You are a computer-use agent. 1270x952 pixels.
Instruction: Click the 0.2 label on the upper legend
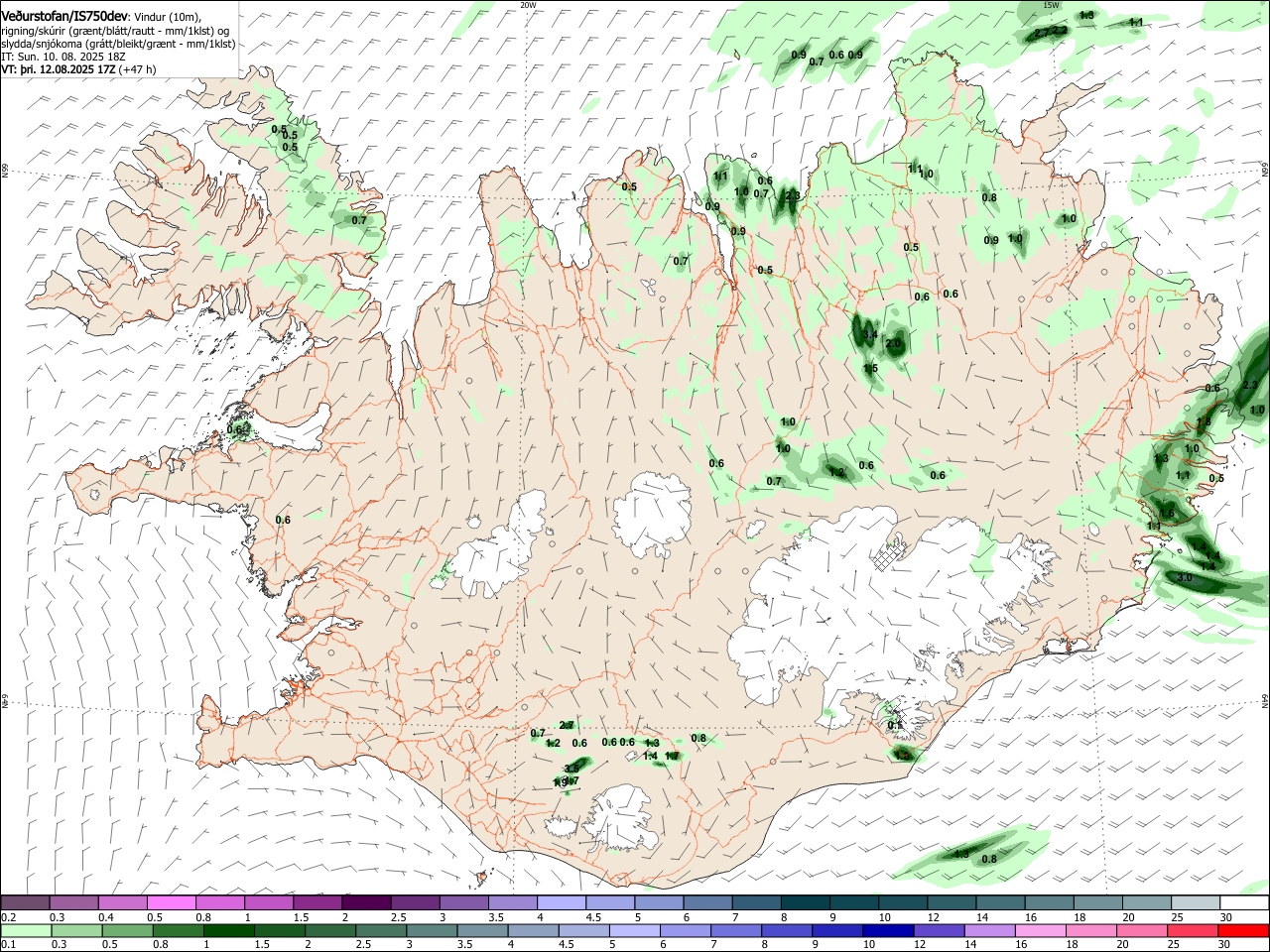point(9,917)
